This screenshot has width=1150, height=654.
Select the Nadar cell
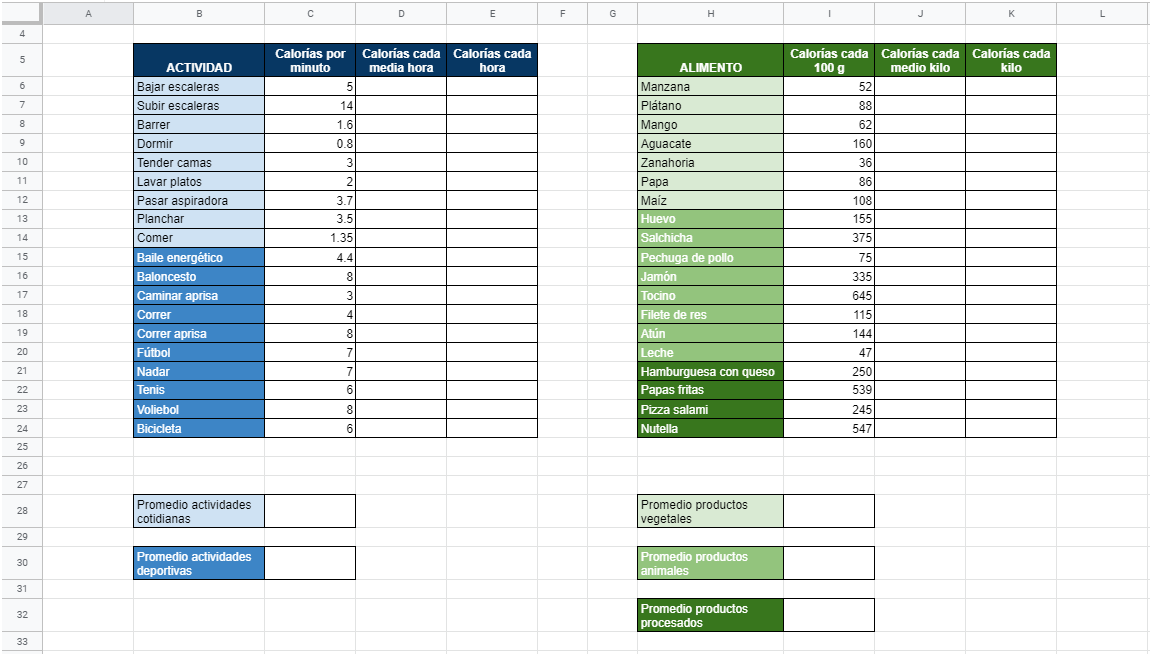pos(199,372)
